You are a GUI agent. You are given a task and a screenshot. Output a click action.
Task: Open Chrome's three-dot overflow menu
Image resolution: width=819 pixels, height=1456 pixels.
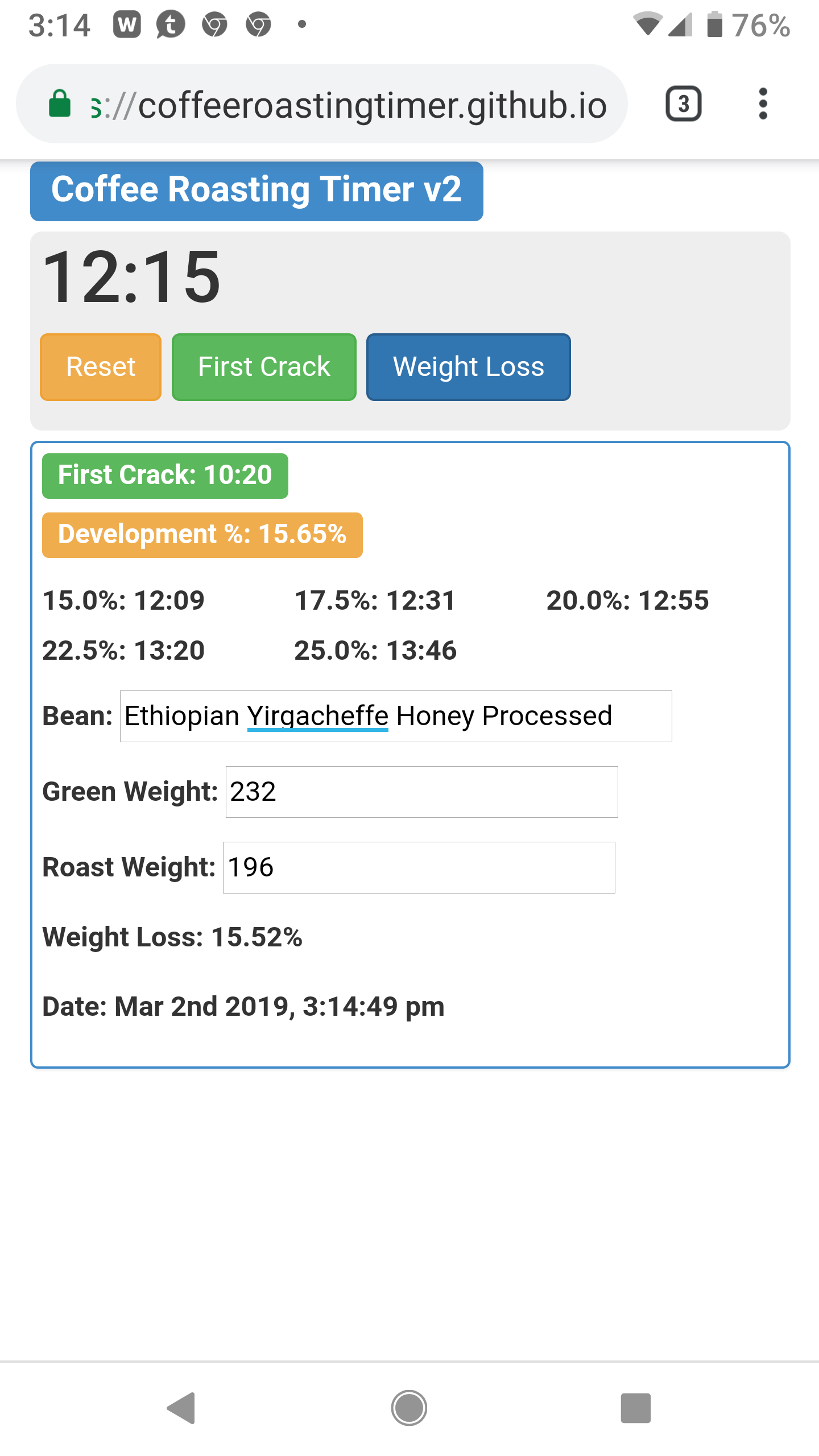763,104
